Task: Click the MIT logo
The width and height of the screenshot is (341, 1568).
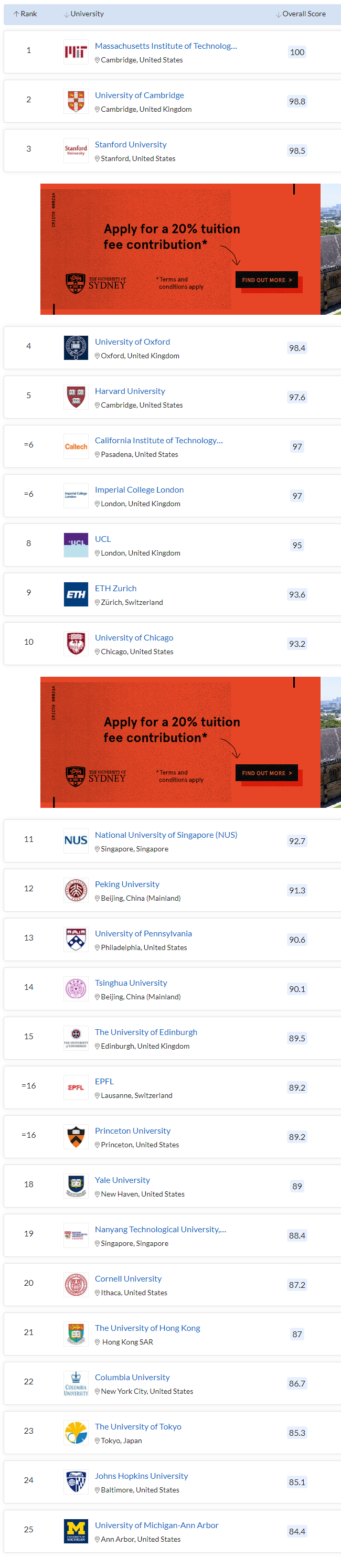Action: (76, 52)
